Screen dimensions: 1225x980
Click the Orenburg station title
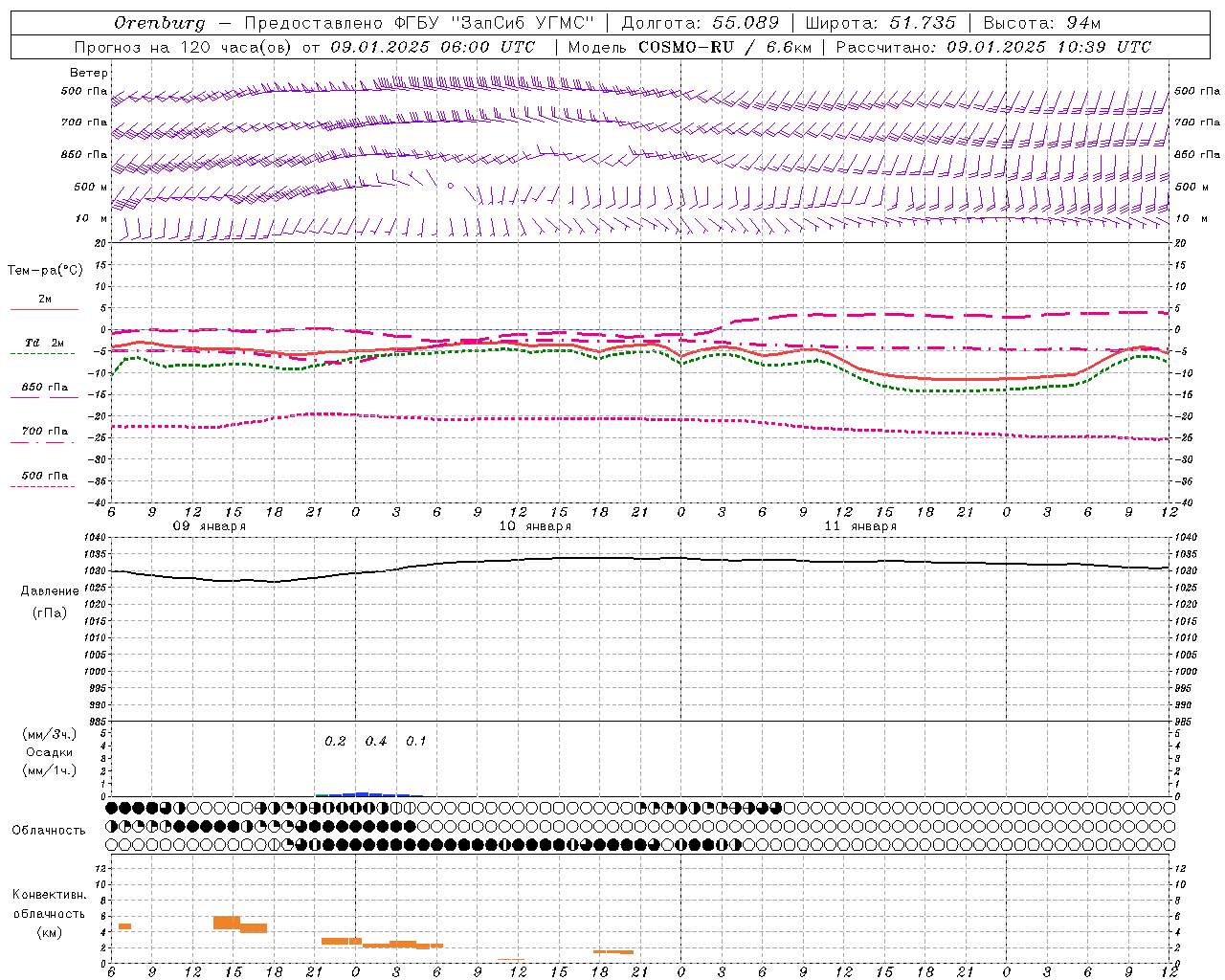coord(159,23)
